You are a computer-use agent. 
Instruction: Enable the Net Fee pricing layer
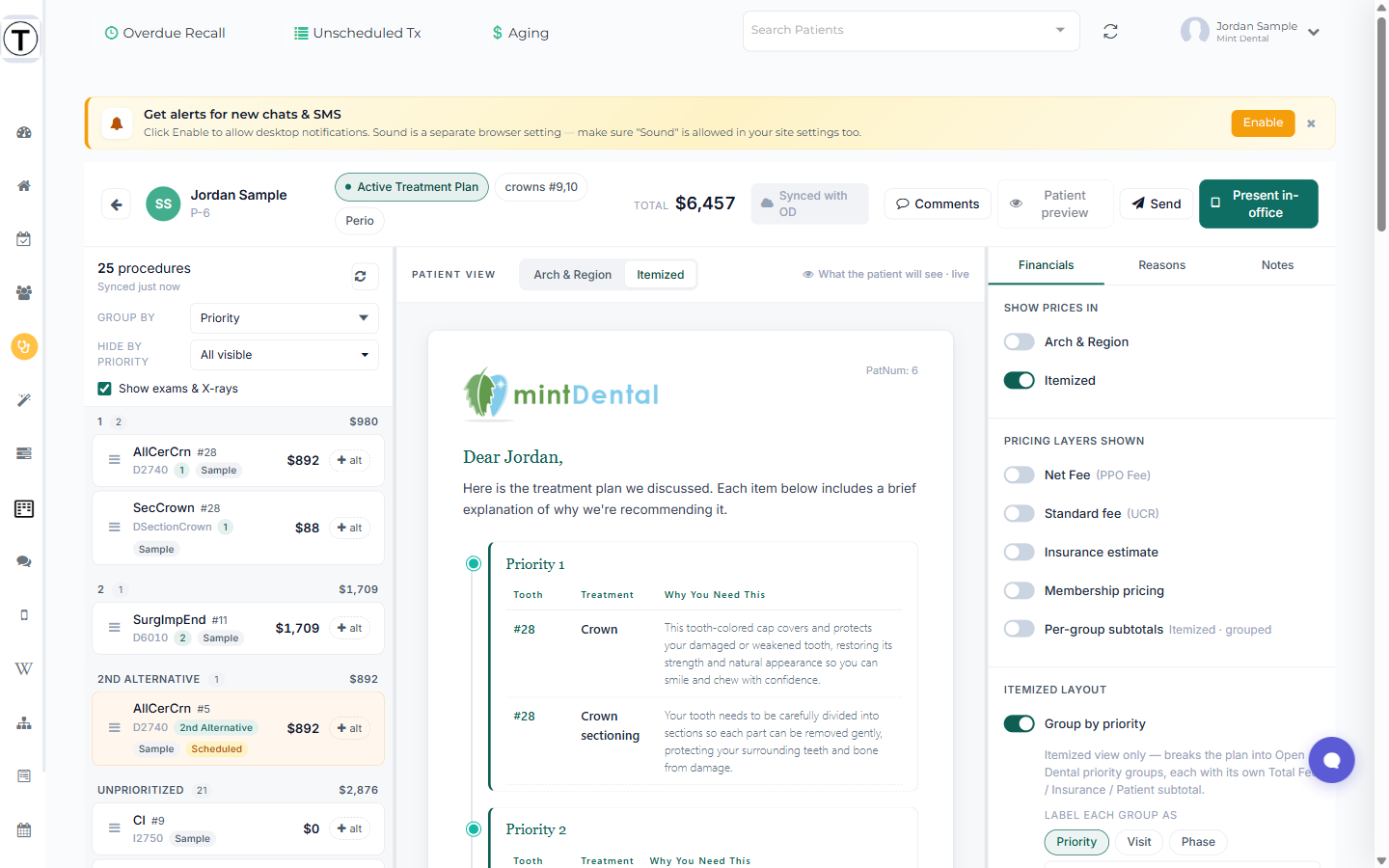coord(1019,475)
